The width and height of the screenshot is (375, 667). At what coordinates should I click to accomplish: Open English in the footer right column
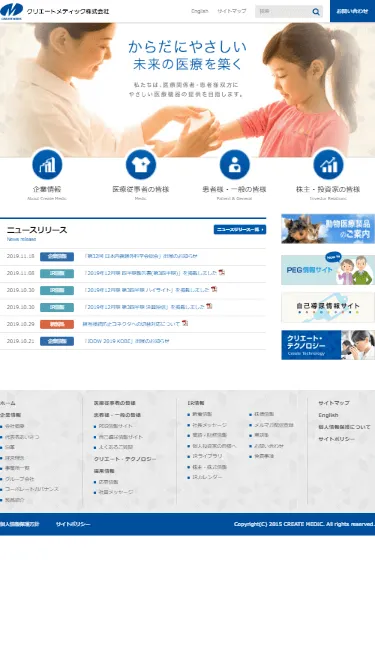click(329, 415)
